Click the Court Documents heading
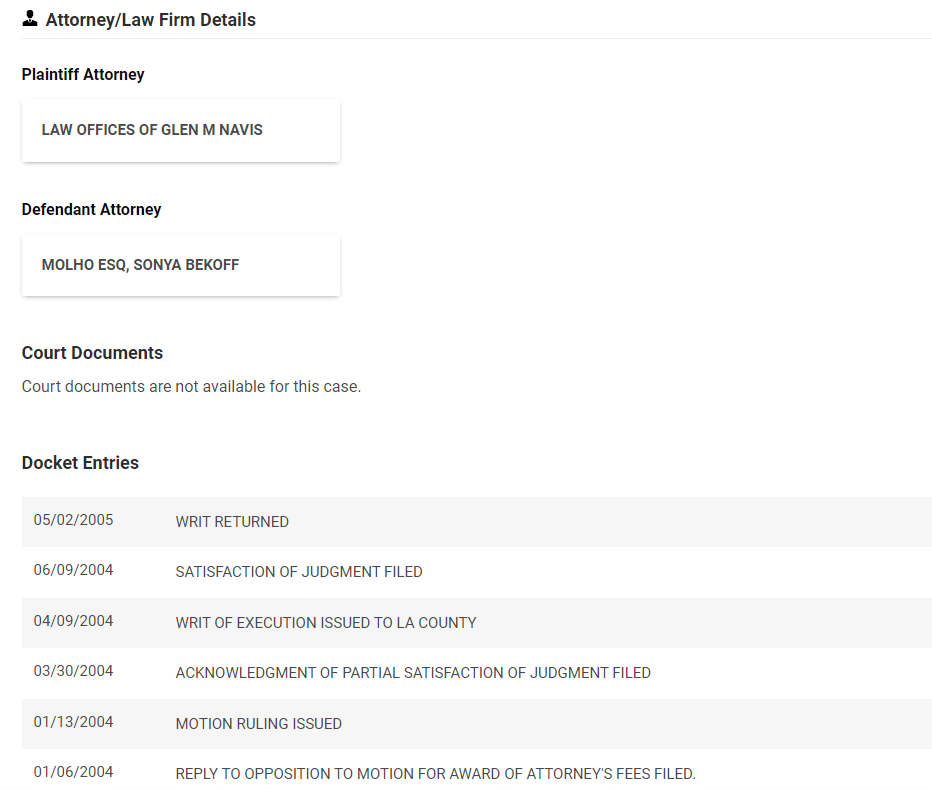932x789 pixels. click(92, 353)
